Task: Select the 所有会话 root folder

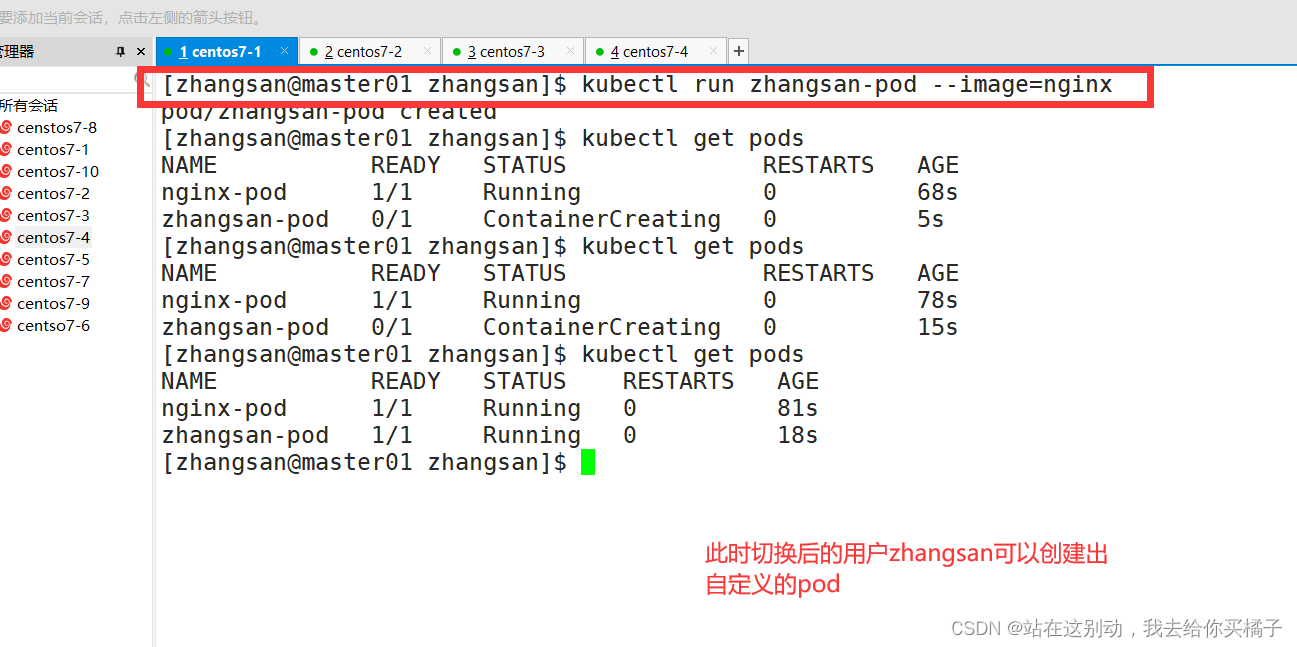Action: coord(29,105)
